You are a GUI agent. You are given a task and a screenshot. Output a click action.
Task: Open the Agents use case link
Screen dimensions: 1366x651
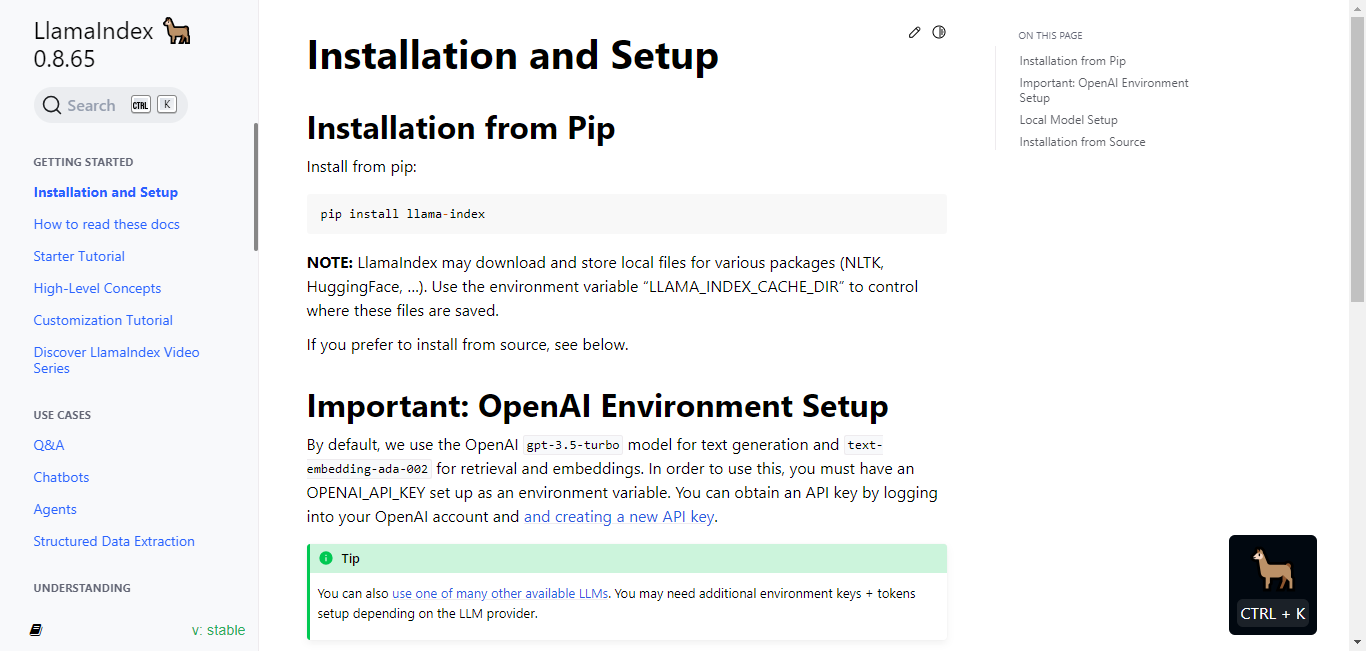click(x=55, y=509)
